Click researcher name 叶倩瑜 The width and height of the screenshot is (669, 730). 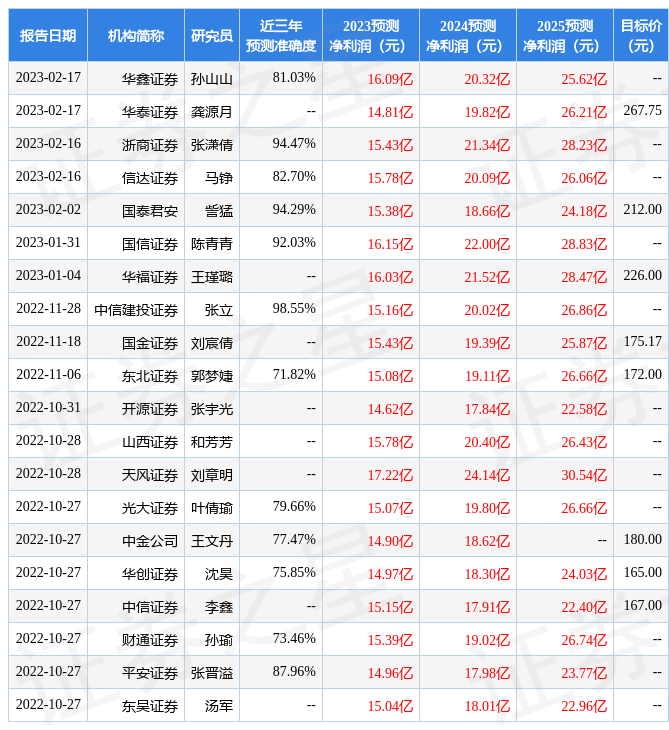pyautogui.click(x=212, y=508)
